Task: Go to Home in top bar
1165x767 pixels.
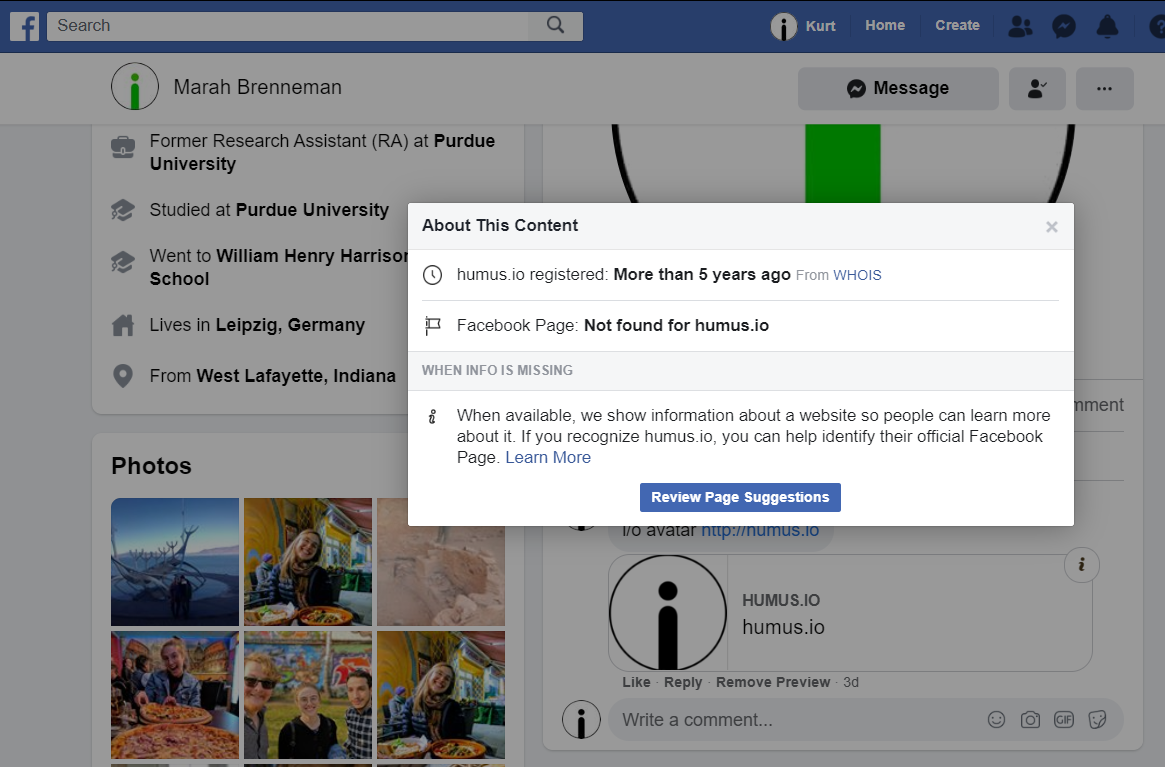Action: coord(884,25)
